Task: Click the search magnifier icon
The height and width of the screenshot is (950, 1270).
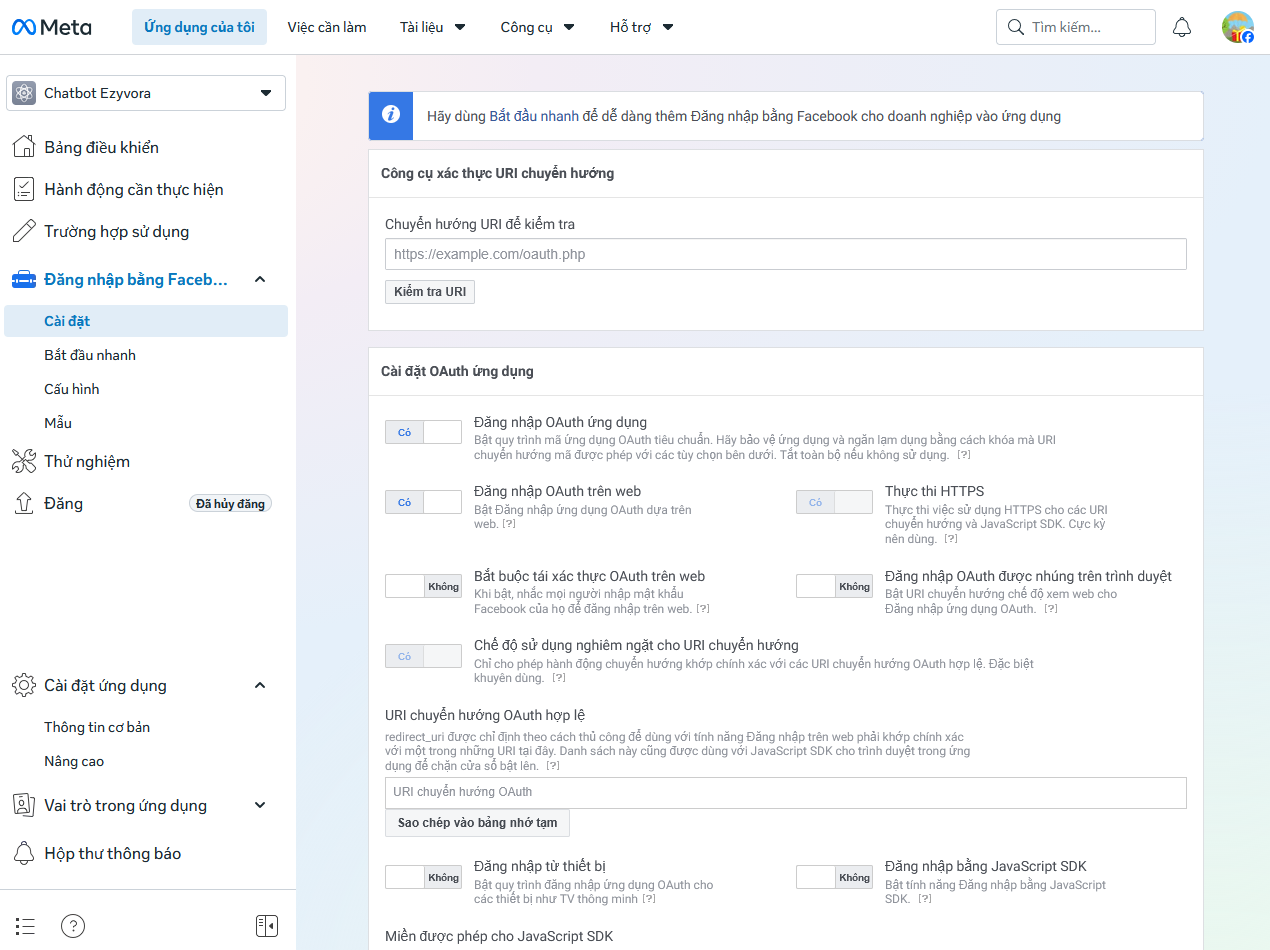Action: point(1016,27)
